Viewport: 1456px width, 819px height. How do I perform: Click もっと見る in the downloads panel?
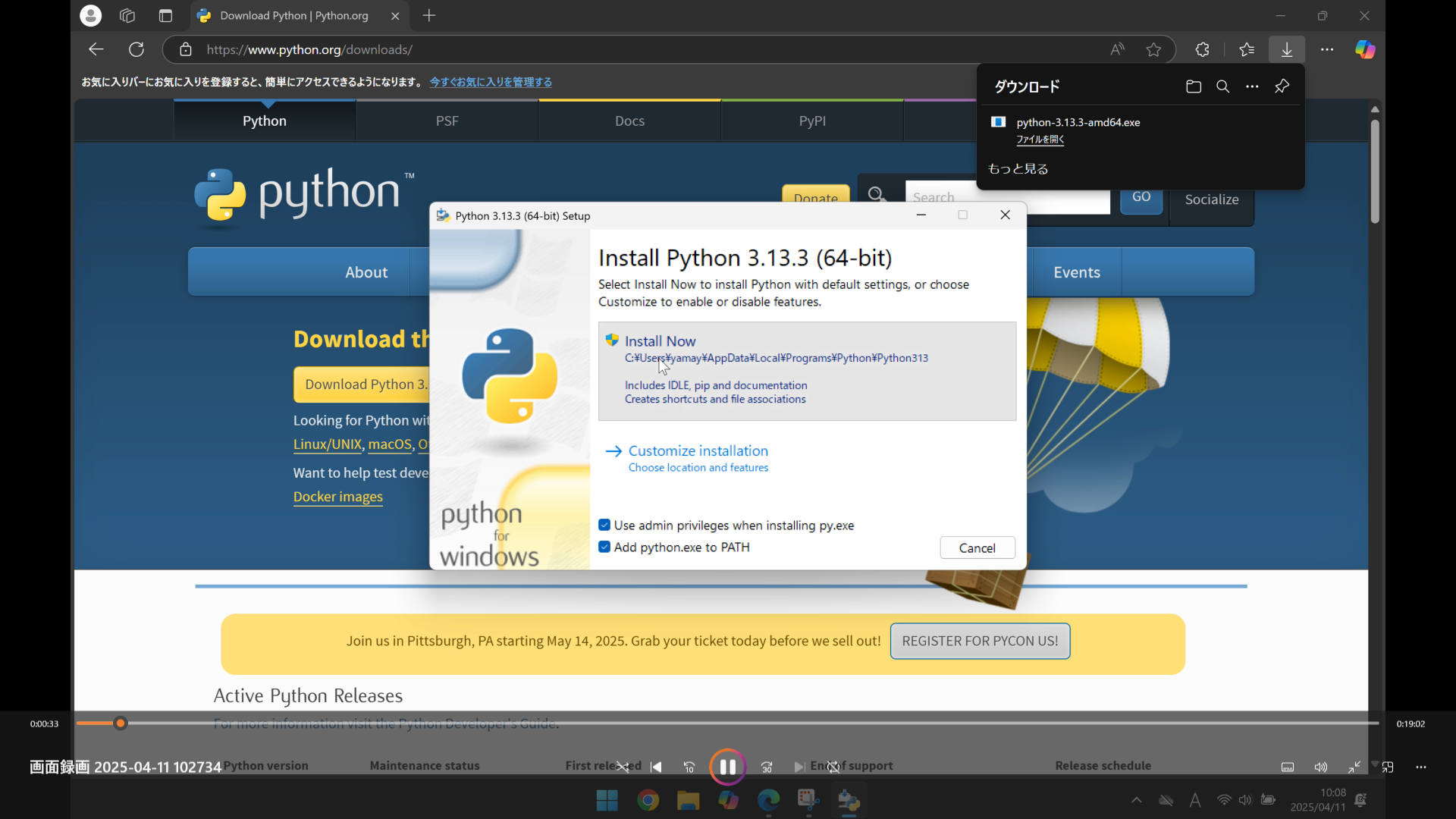click(x=1018, y=169)
